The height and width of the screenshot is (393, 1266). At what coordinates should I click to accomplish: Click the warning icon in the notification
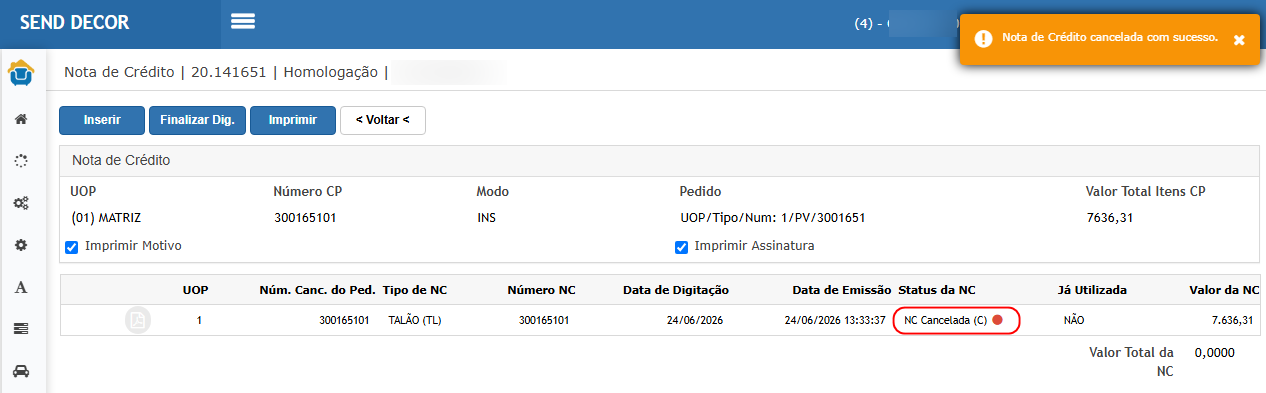pyautogui.click(x=984, y=39)
